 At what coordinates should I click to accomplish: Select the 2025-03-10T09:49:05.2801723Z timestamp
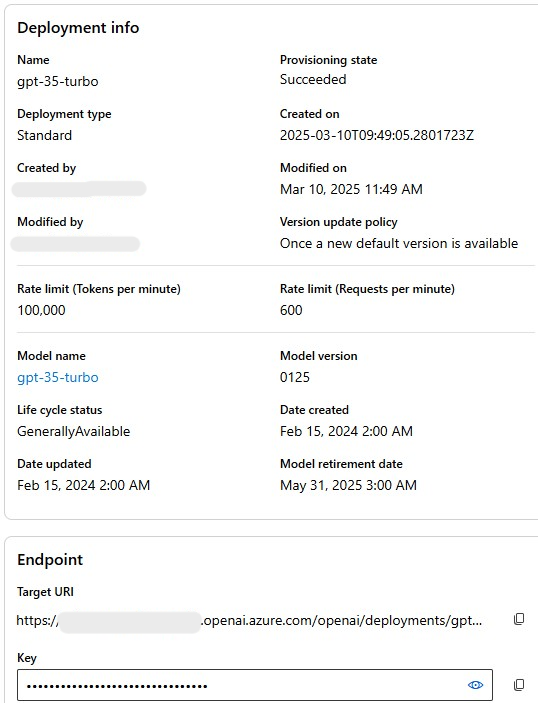pos(377,135)
